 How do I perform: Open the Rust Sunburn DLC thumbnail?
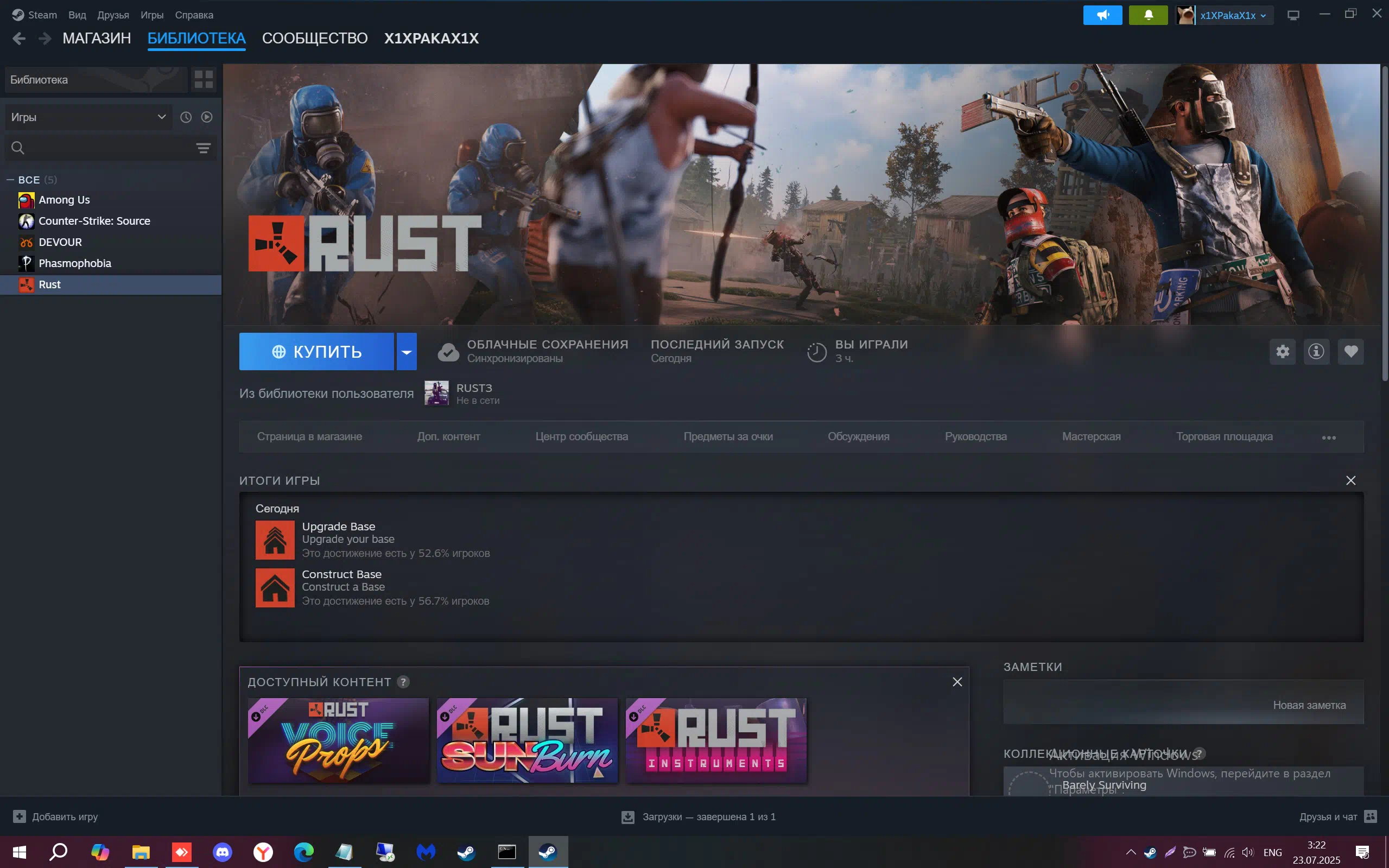527,740
